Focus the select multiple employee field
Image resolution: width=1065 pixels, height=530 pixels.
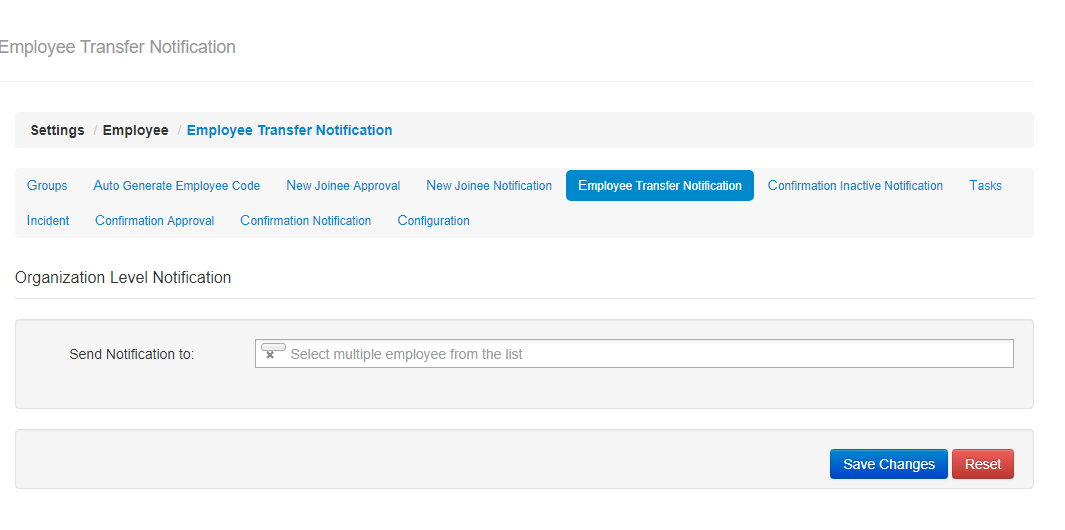point(640,354)
